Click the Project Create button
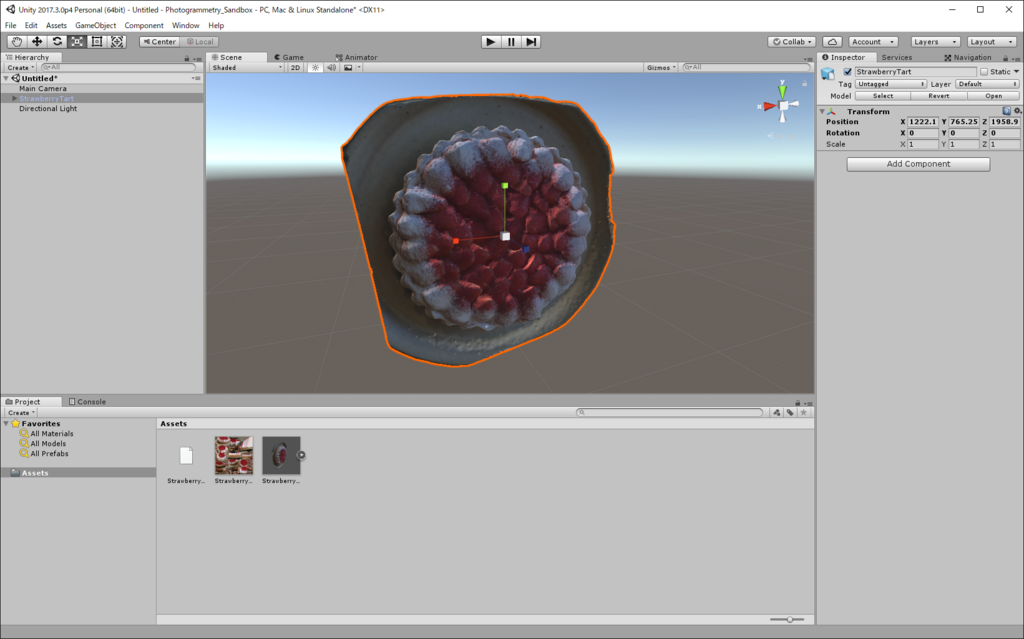Viewport: 1024px width, 639px height. (x=21, y=413)
